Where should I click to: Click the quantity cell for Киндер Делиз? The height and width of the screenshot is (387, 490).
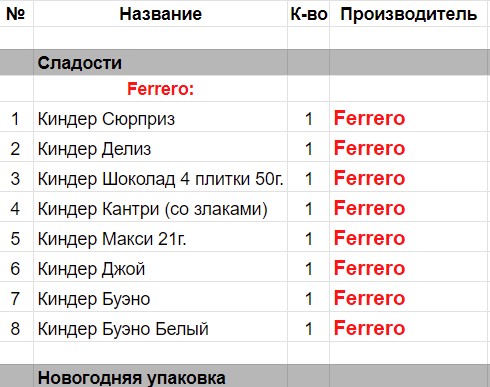click(308, 147)
